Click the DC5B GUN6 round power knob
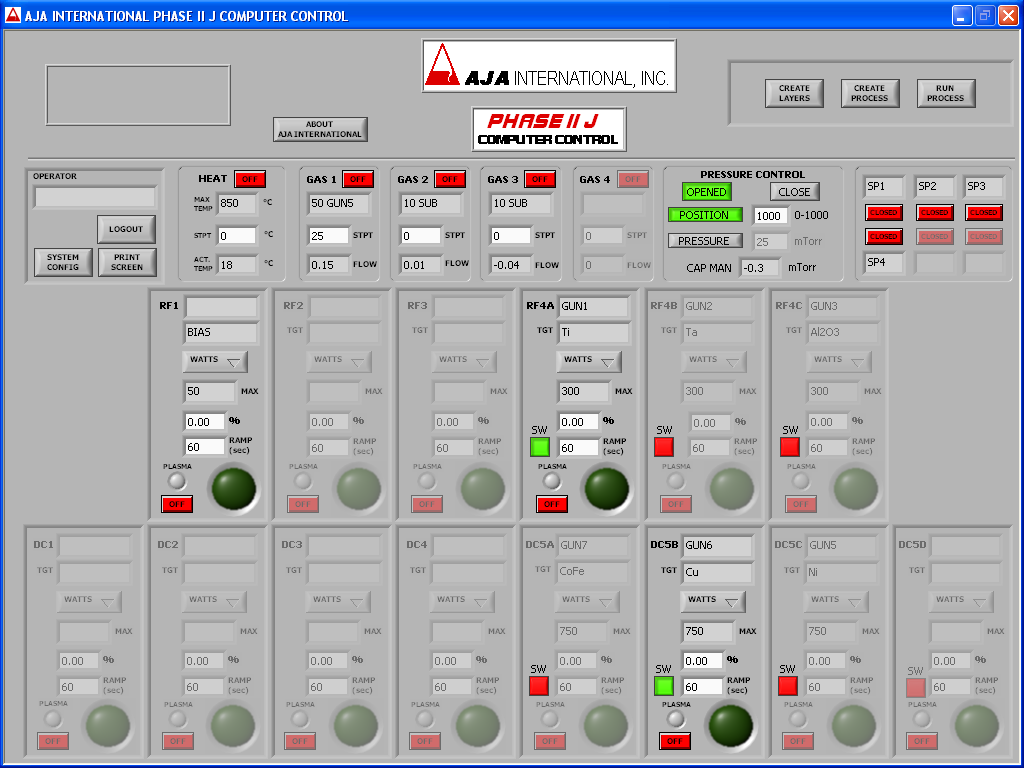The width and height of the screenshot is (1024, 768). [x=730, y=726]
